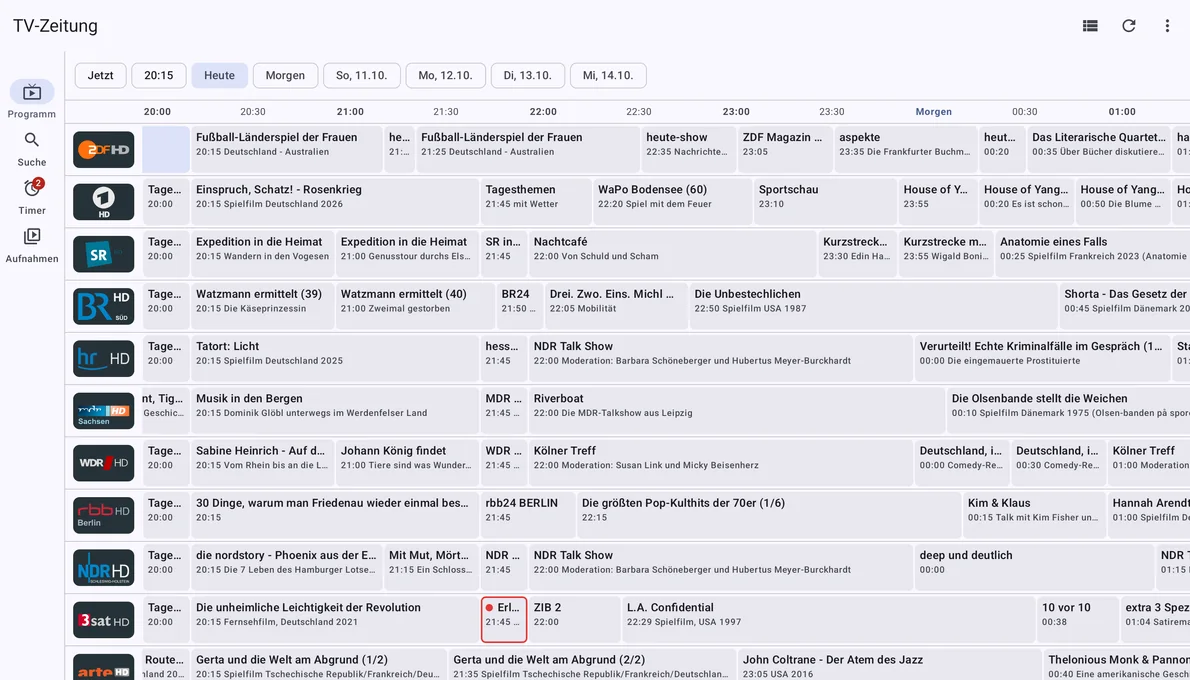This screenshot has height=680, width=1190.
Task: Click the refresh icon
Action: (x=1129, y=26)
